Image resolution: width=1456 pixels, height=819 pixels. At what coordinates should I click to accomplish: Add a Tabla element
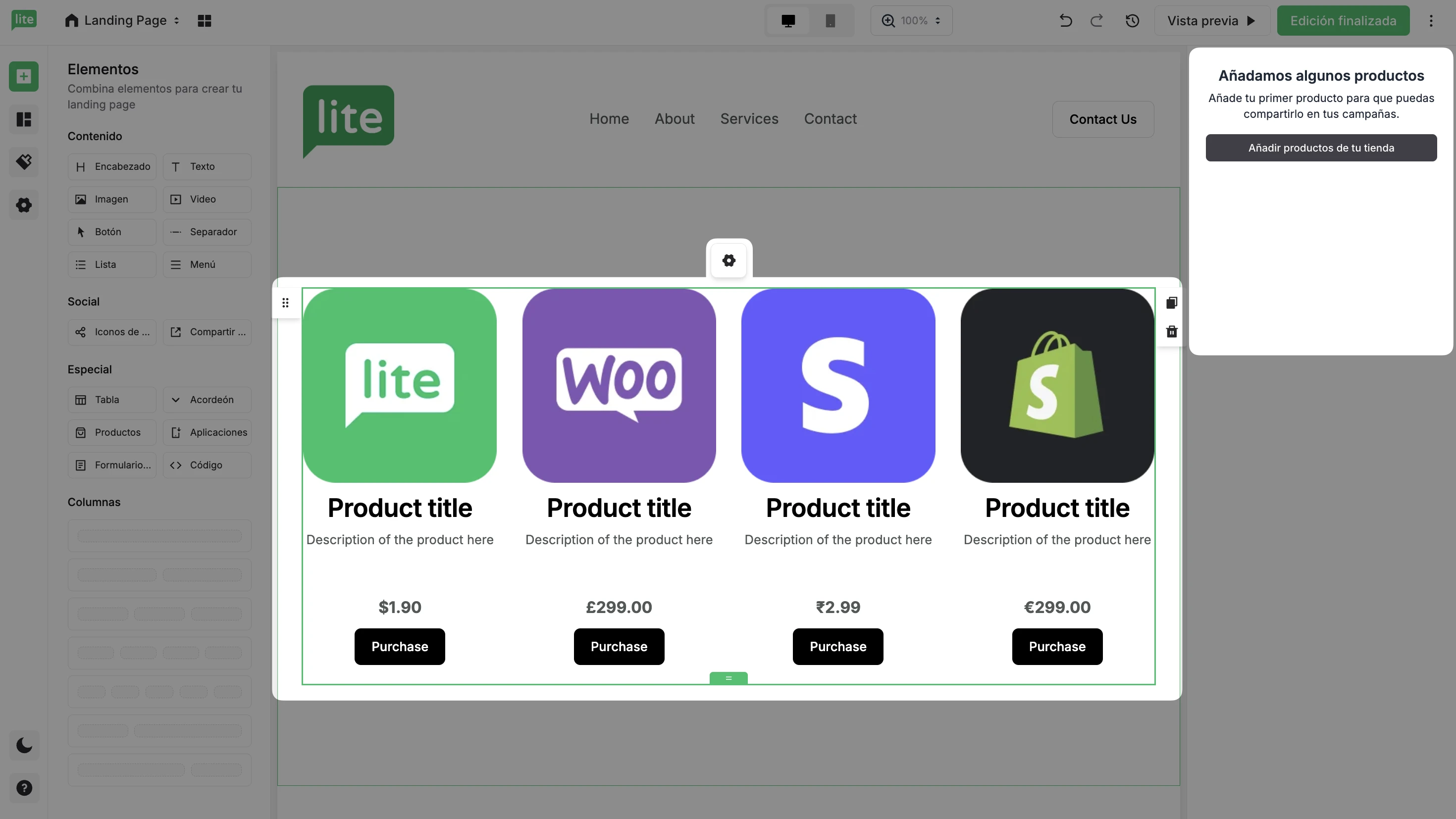click(x=112, y=400)
